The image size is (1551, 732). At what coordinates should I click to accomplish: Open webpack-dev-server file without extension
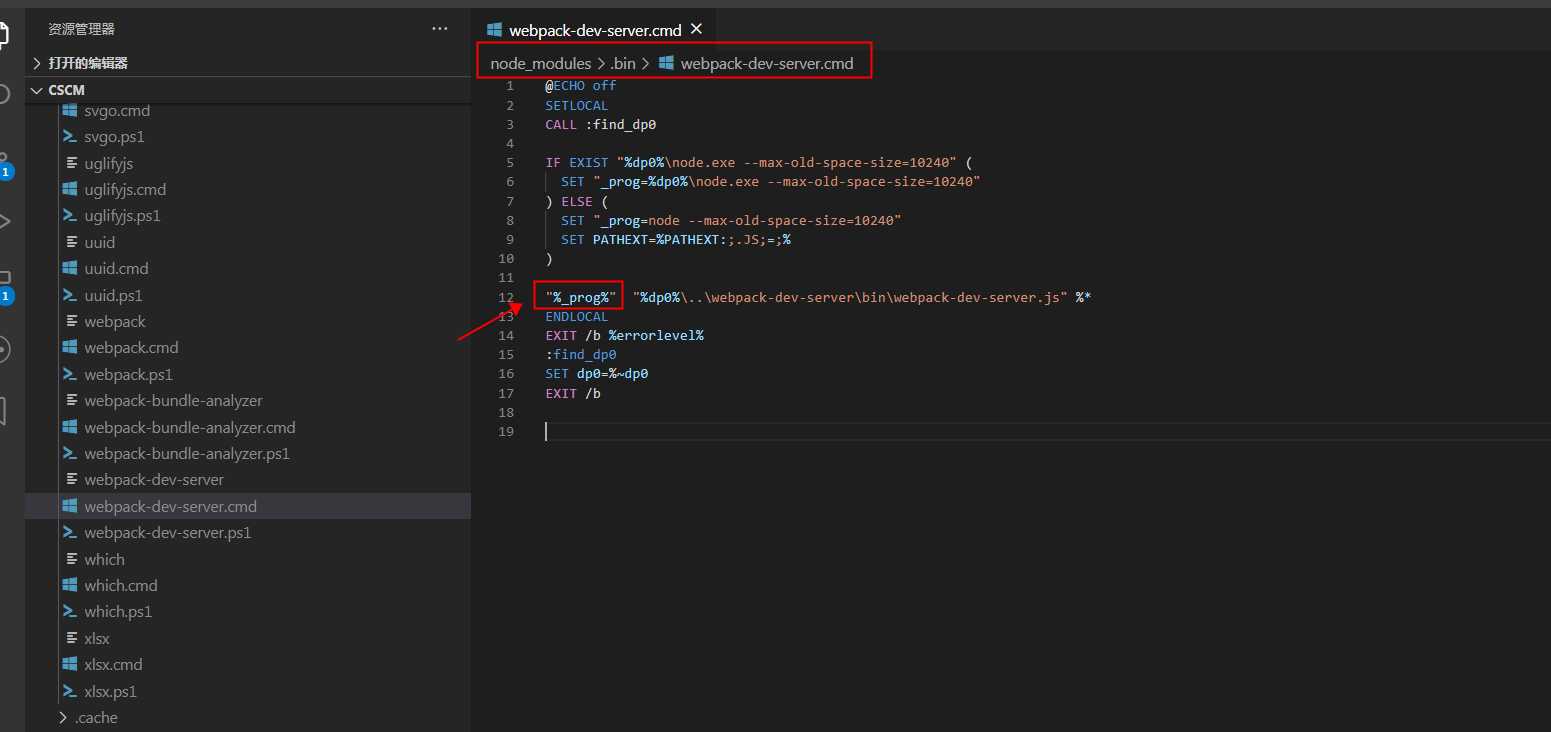154,479
